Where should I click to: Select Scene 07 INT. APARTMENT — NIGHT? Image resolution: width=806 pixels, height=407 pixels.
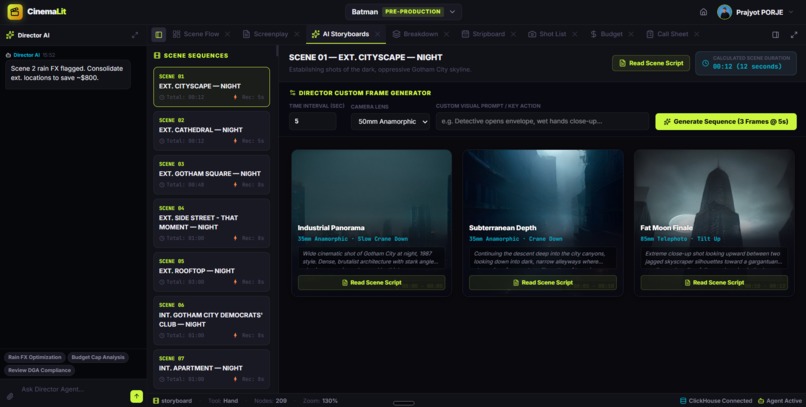[211, 369]
